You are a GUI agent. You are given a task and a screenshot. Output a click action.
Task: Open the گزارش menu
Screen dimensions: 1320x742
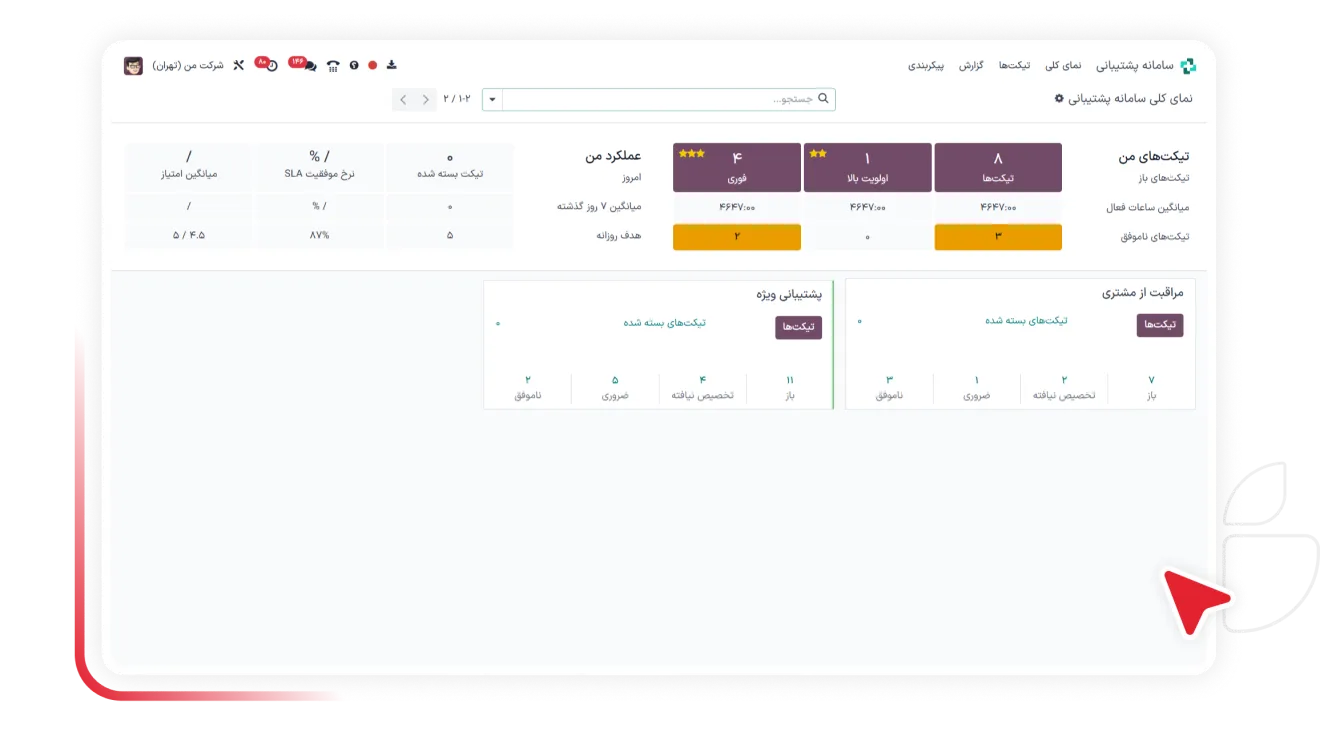[x=971, y=66]
